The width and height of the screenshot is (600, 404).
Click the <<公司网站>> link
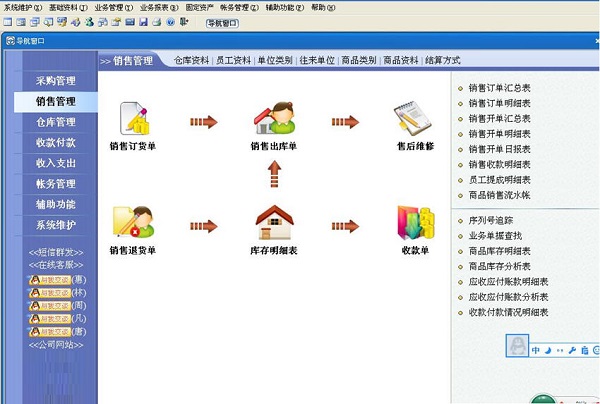[x=56, y=343]
